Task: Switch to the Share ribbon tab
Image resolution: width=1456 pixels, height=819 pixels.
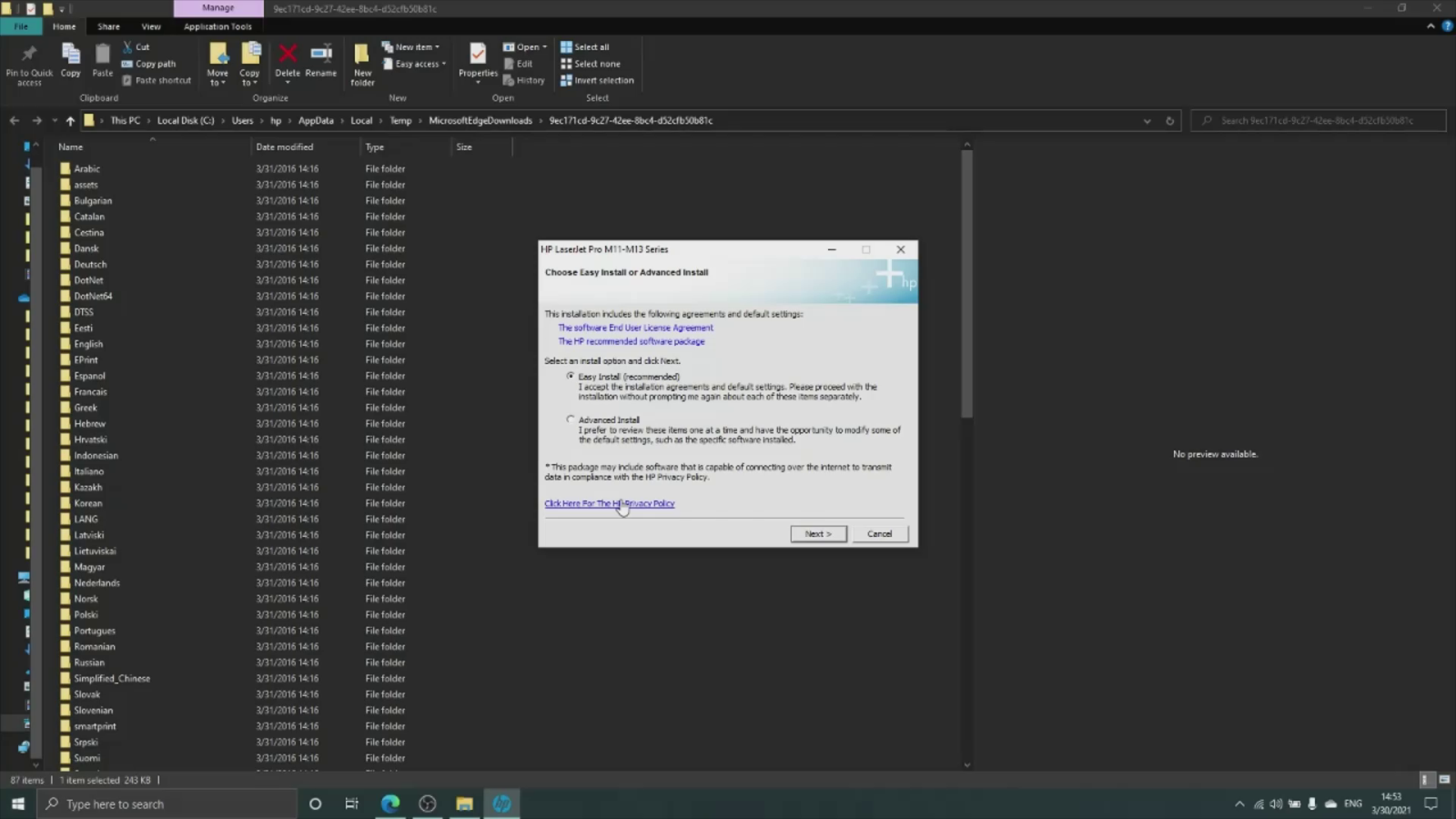Action: click(108, 26)
